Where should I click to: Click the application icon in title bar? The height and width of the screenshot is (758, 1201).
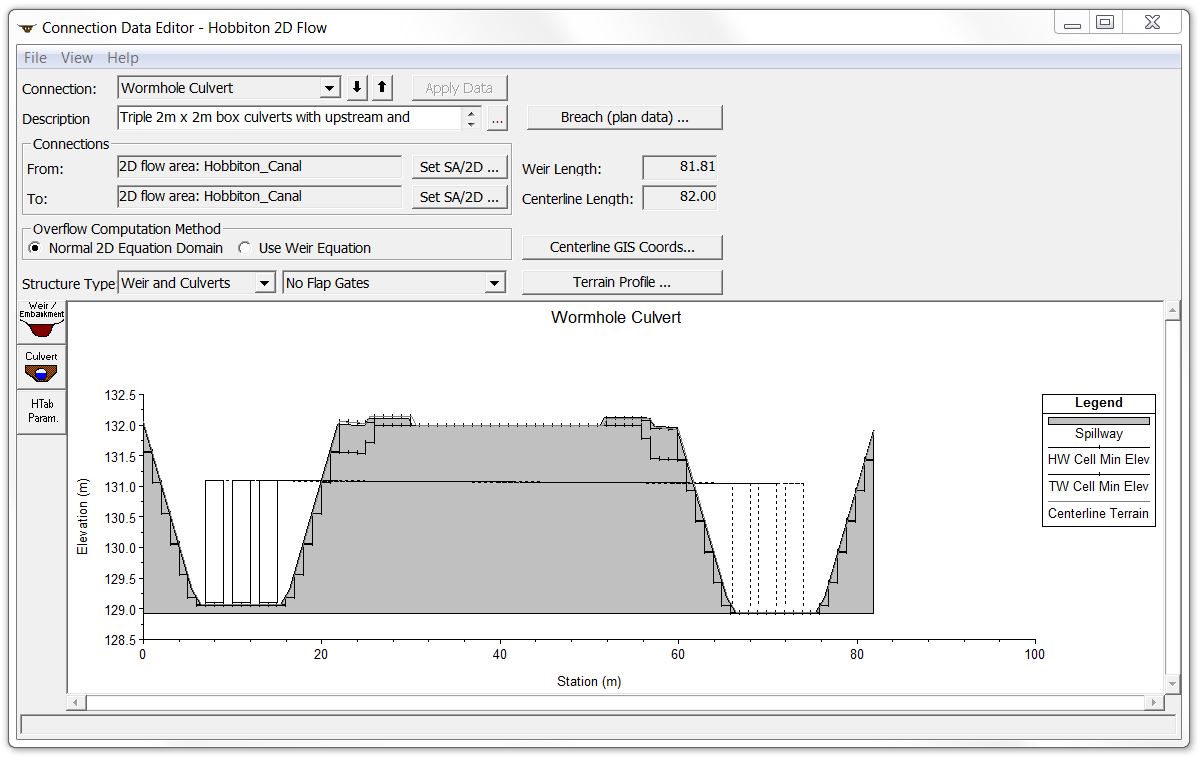26,28
